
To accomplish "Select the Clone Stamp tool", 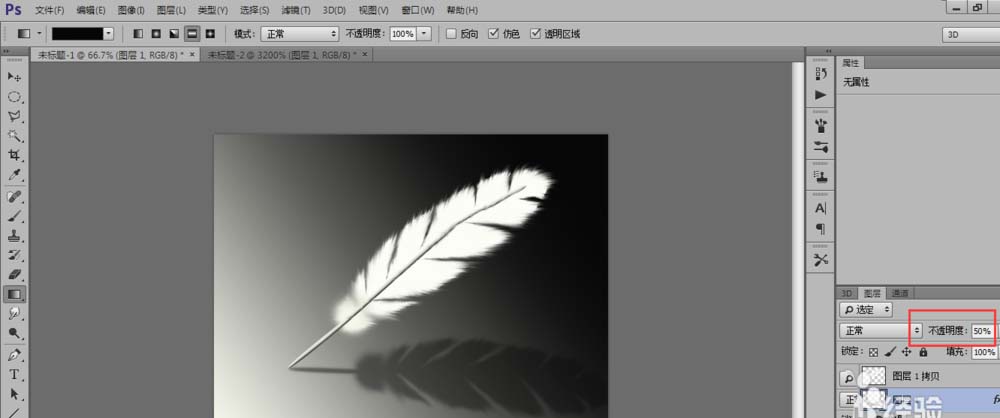I will pos(15,236).
